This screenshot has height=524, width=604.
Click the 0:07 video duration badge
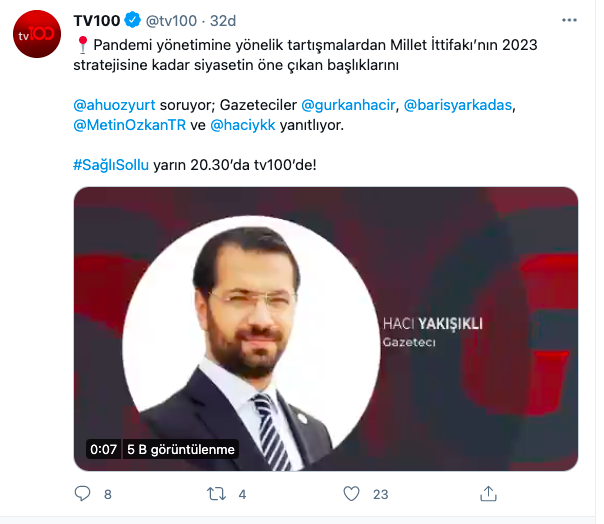(x=103, y=449)
